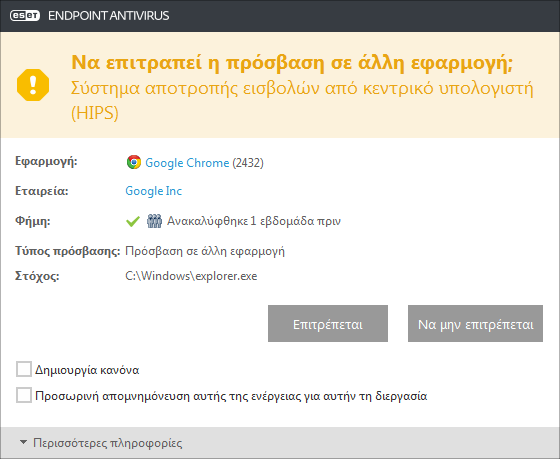Click the Φήμη: label
This screenshot has width=560, height=459.
coord(32,221)
